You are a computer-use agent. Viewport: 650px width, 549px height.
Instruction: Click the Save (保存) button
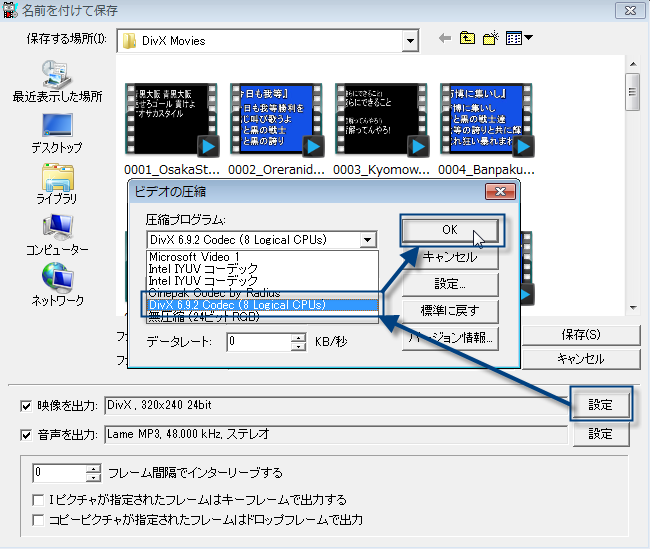(580, 335)
